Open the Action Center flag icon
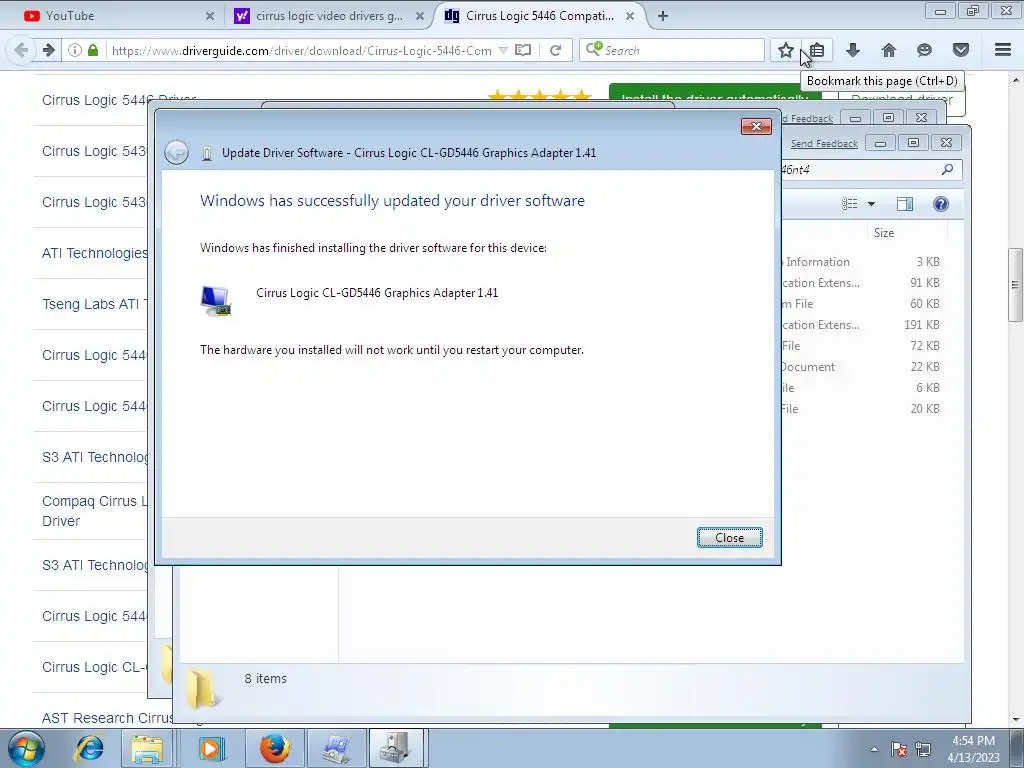1024x768 pixels. (898, 749)
